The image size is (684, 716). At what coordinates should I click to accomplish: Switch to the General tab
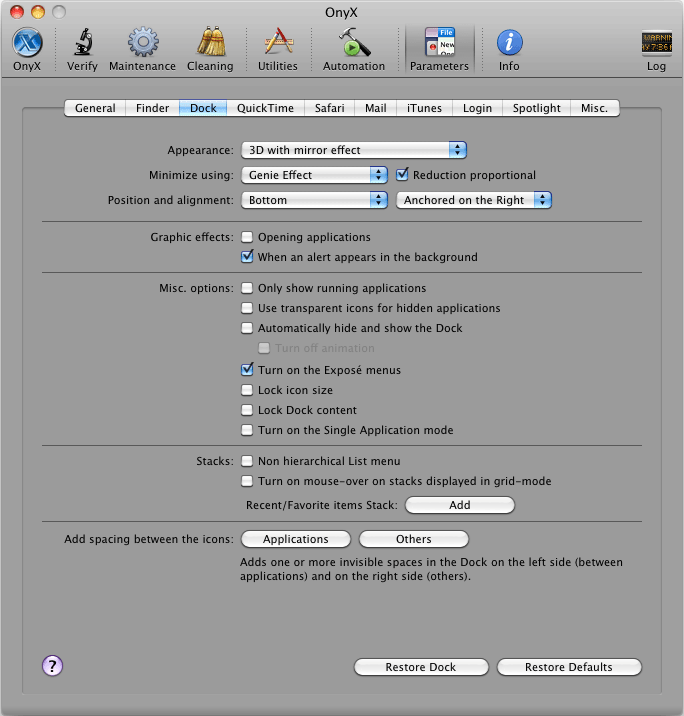pos(95,108)
